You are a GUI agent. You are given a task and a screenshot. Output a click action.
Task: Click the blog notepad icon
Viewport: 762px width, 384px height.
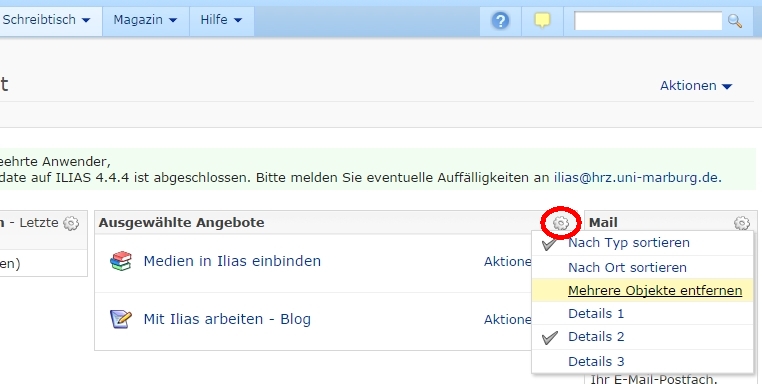121,319
